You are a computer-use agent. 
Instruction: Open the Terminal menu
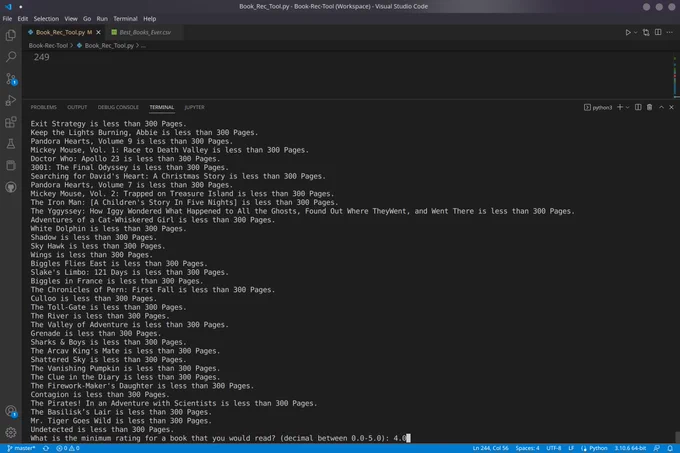[125, 19]
